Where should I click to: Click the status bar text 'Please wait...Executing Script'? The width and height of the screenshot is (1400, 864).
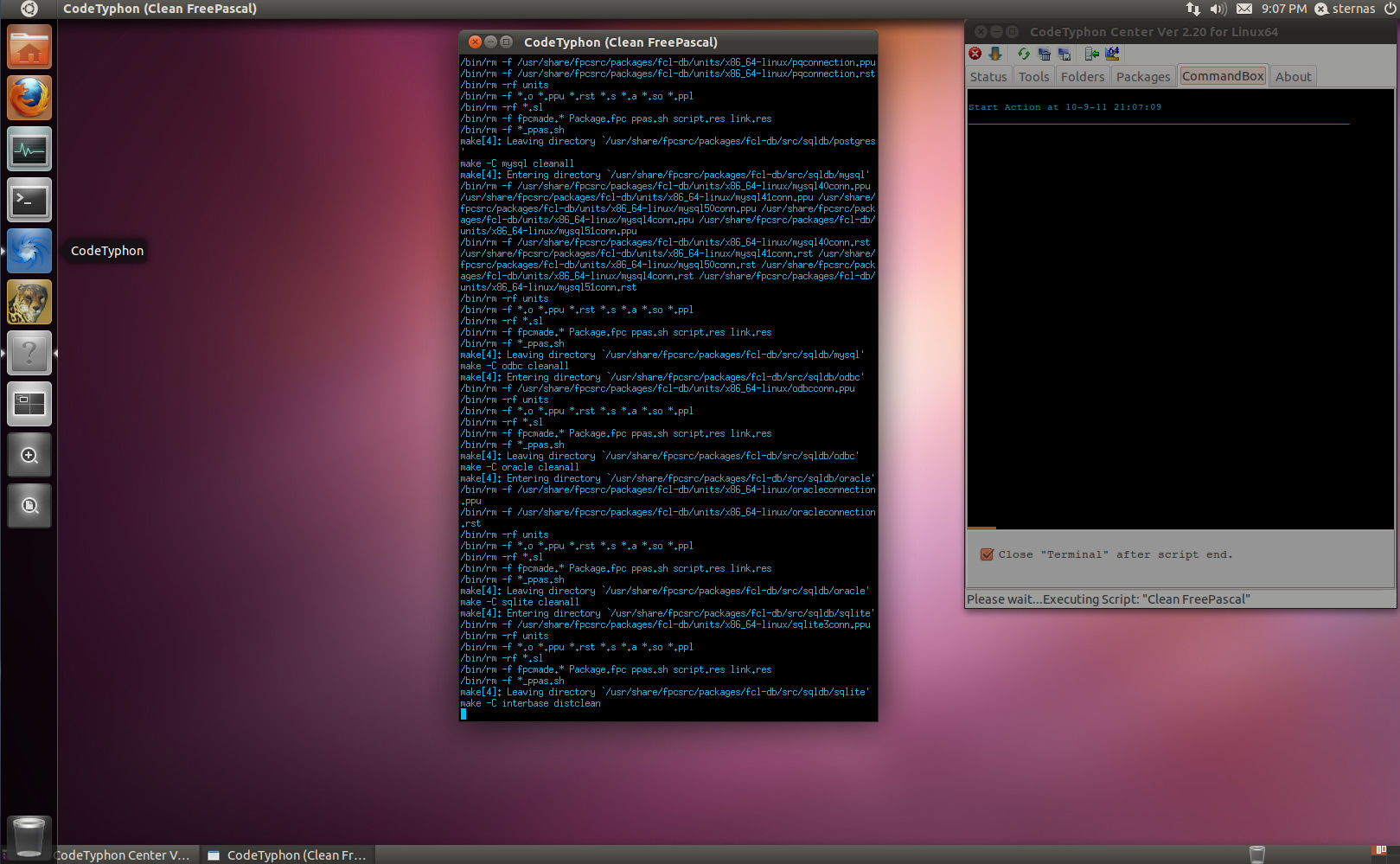point(1109,599)
